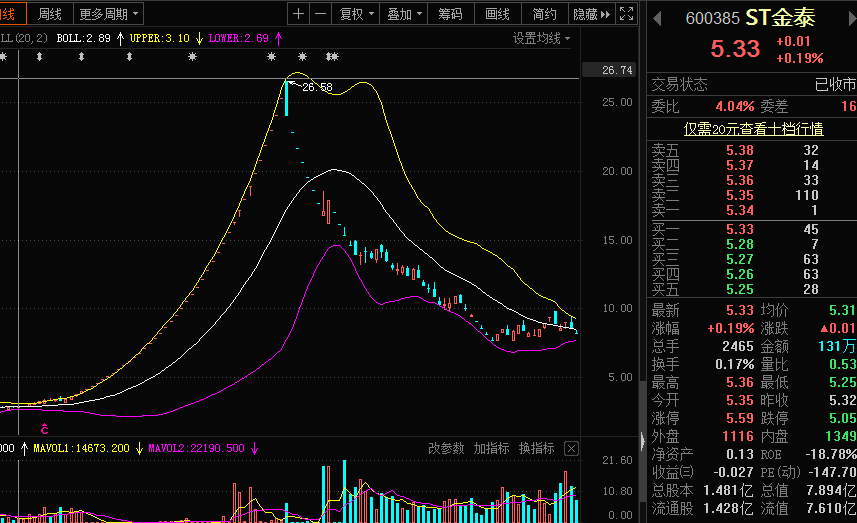Screen dimensions: 857x523
Task: Click 换指标 to change indicator
Action: click(536, 449)
